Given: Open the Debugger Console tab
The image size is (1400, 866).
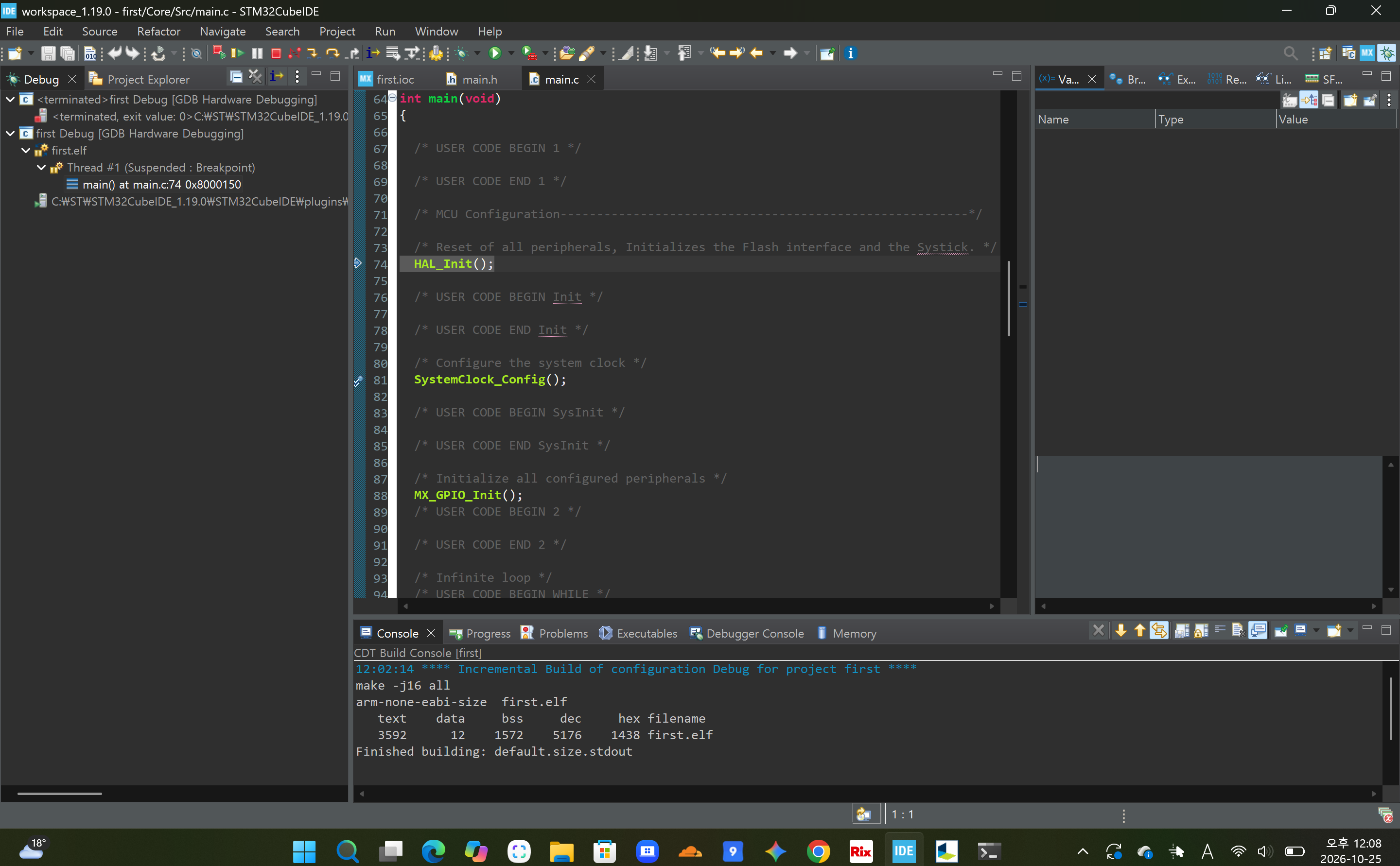Looking at the screenshot, I should point(747,633).
